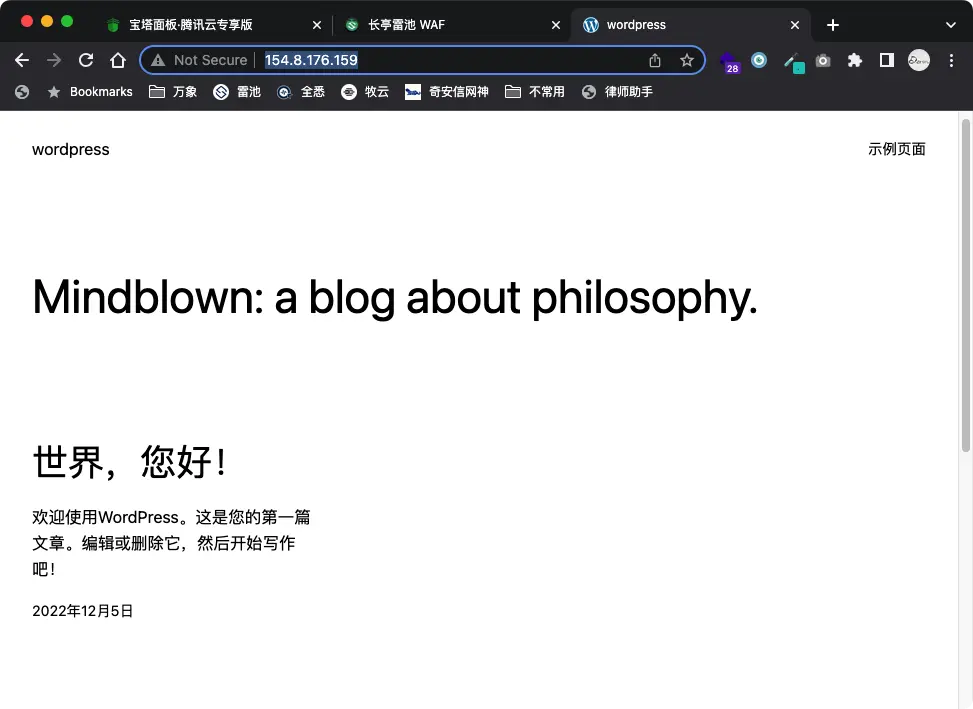This screenshot has width=973, height=709.
Task: Click the Not Secure warning indicator
Action: [x=199, y=60]
